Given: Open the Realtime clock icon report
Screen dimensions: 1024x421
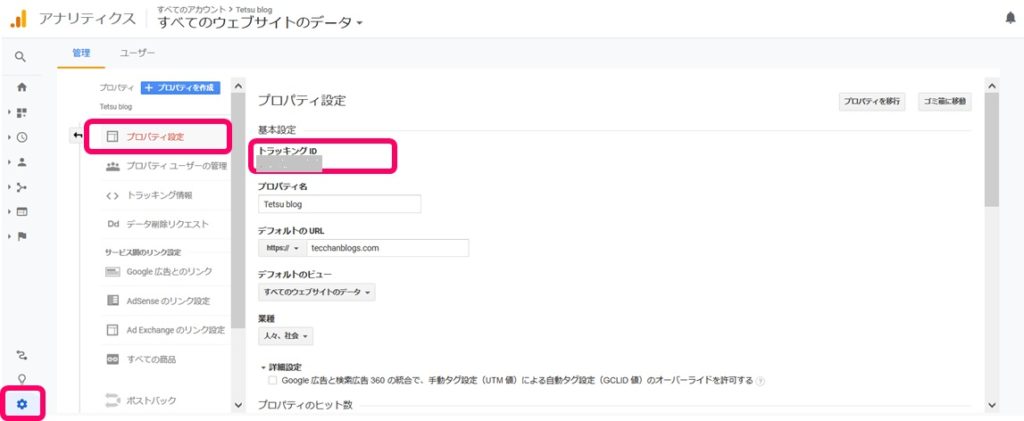Looking at the screenshot, I should click(21, 137).
